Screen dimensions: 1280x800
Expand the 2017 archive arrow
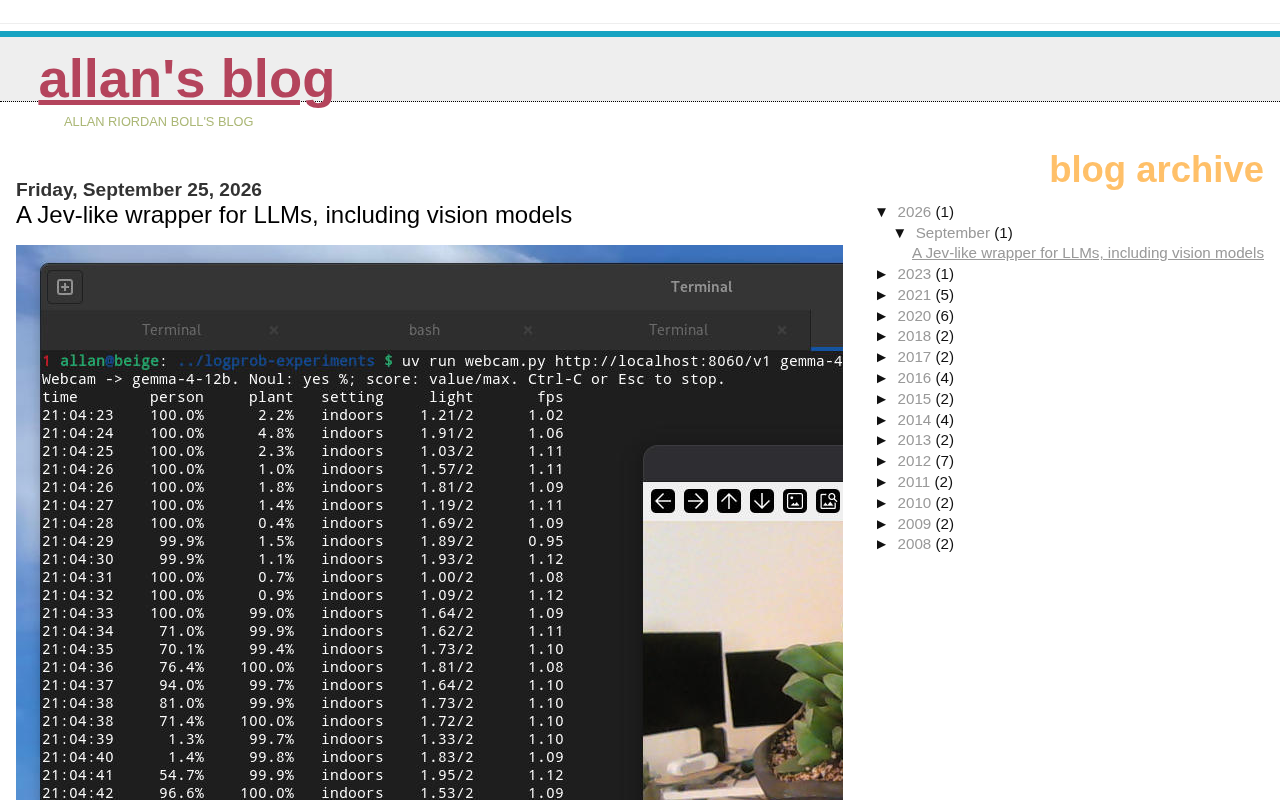pyautogui.click(x=882, y=357)
